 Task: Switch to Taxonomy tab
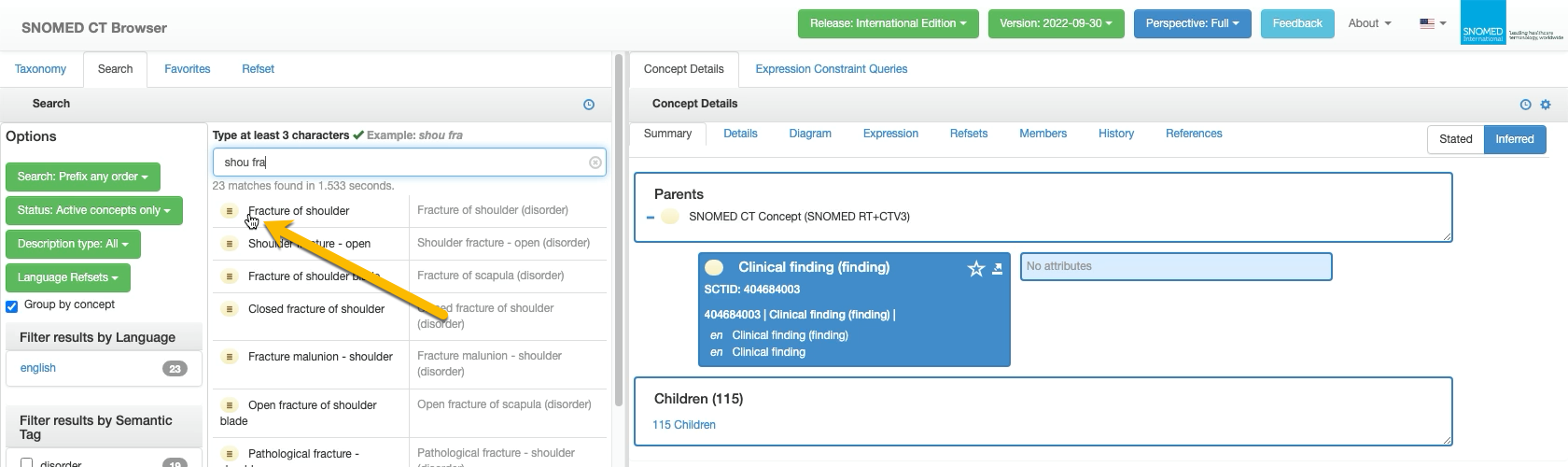pos(40,69)
